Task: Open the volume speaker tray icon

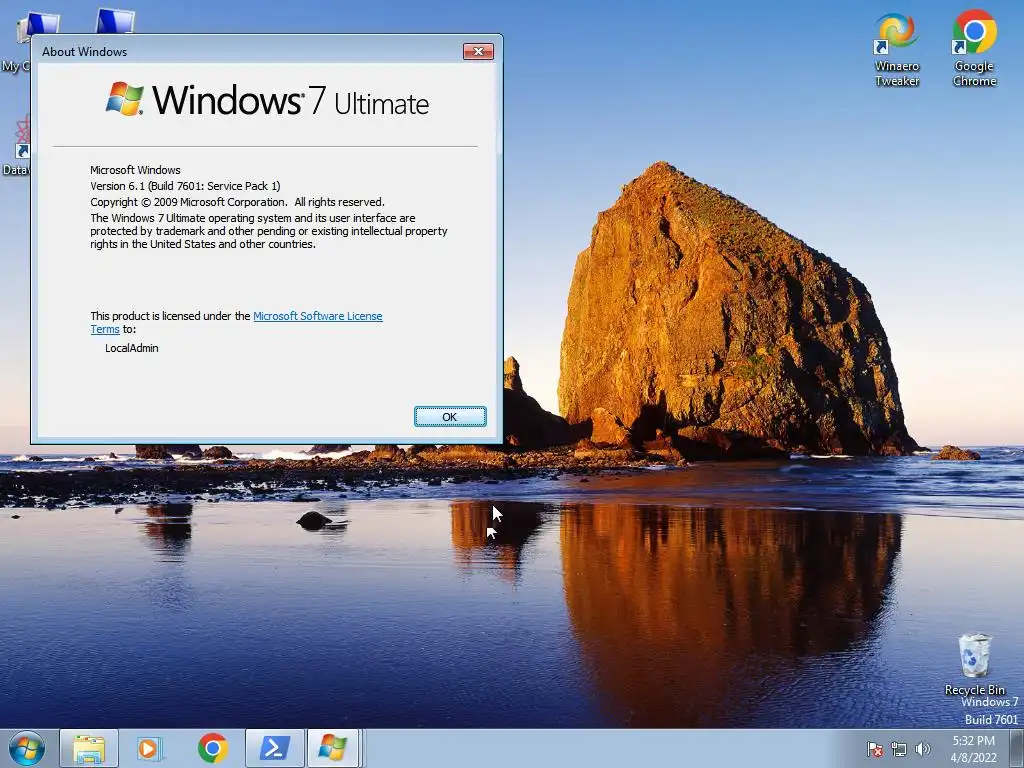Action: click(x=922, y=749)
